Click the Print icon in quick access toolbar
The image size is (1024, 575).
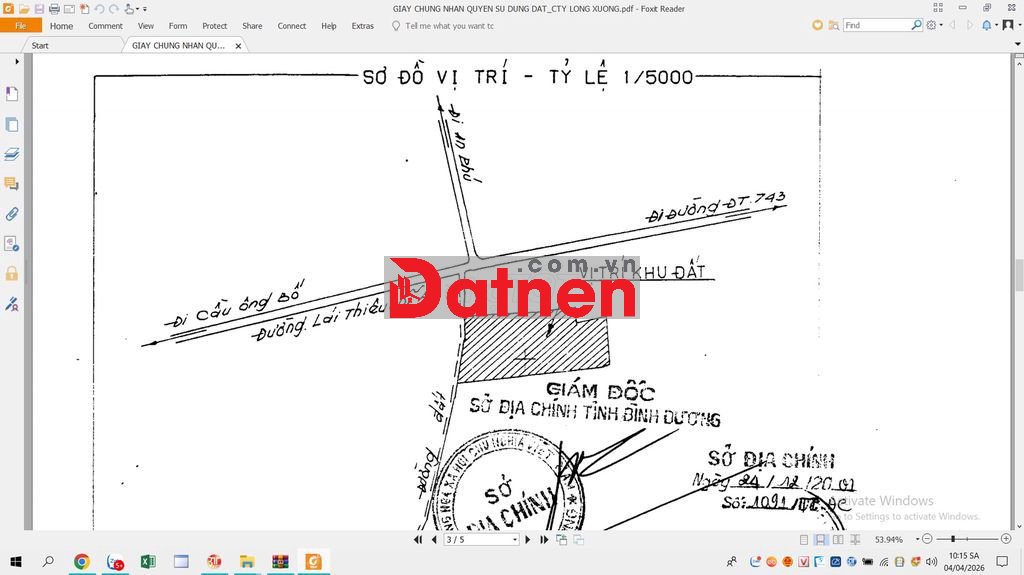54,9
